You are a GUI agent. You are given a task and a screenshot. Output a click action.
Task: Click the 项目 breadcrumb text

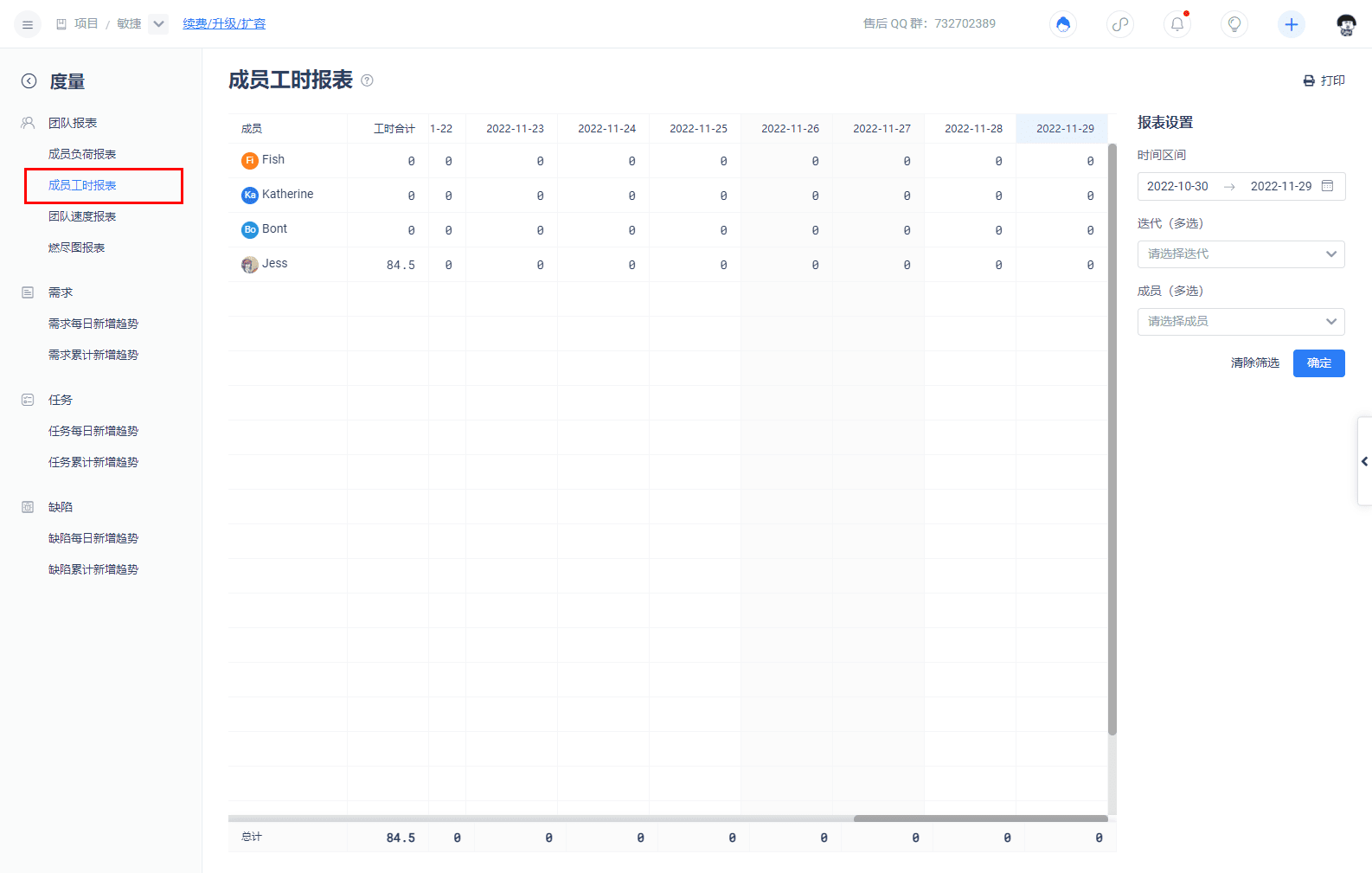click(86, 24)
